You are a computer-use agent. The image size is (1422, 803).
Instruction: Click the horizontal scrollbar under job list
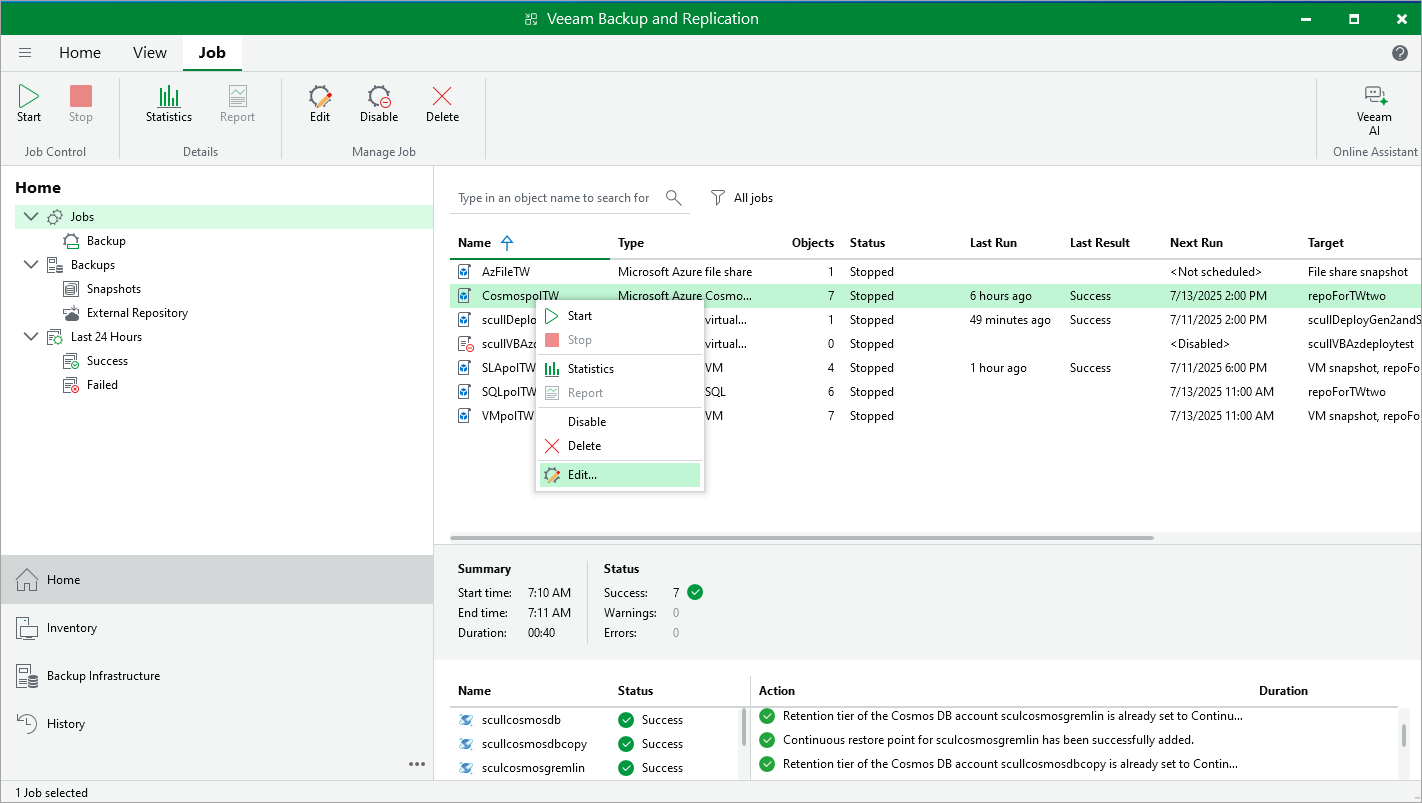tap(802, 538)
